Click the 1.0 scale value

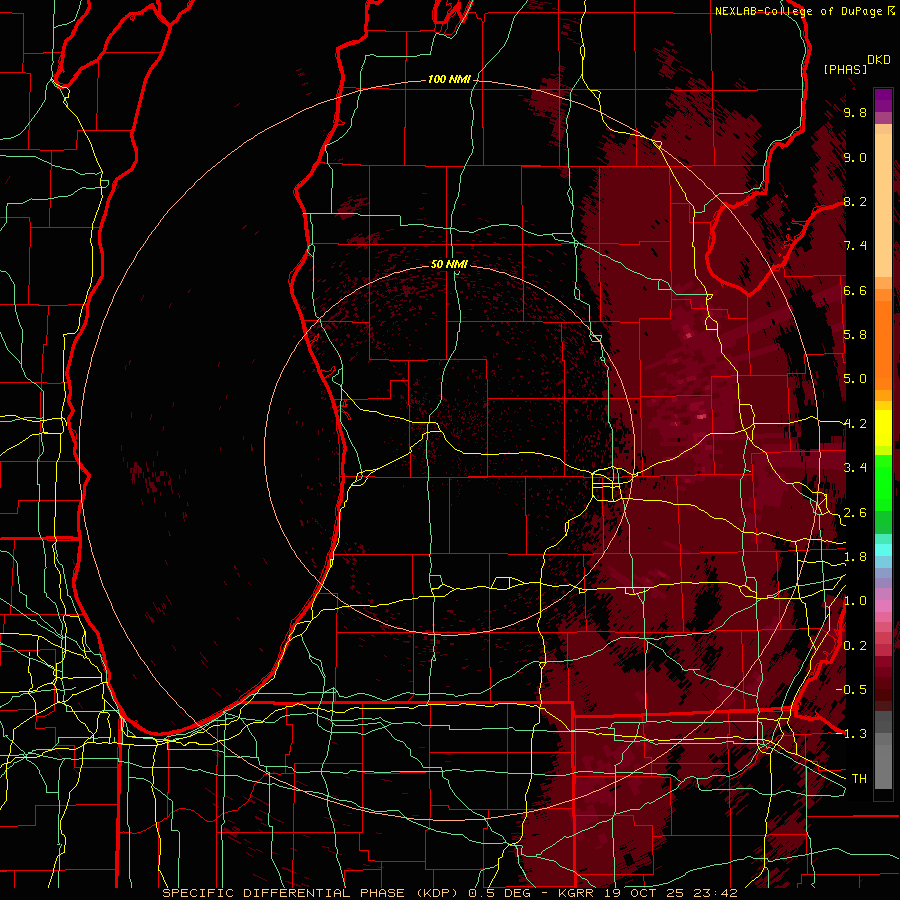855,601
